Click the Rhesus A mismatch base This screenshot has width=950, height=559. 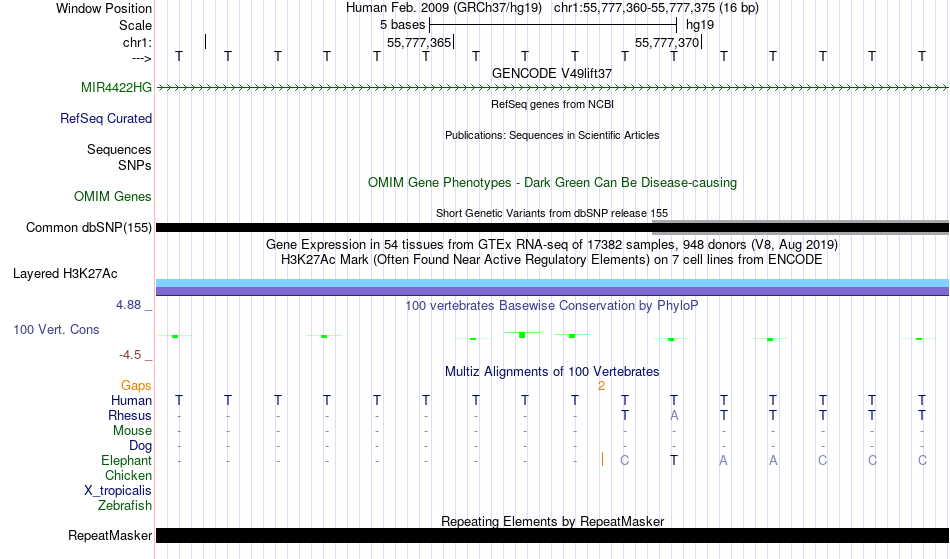pos(674,415)
